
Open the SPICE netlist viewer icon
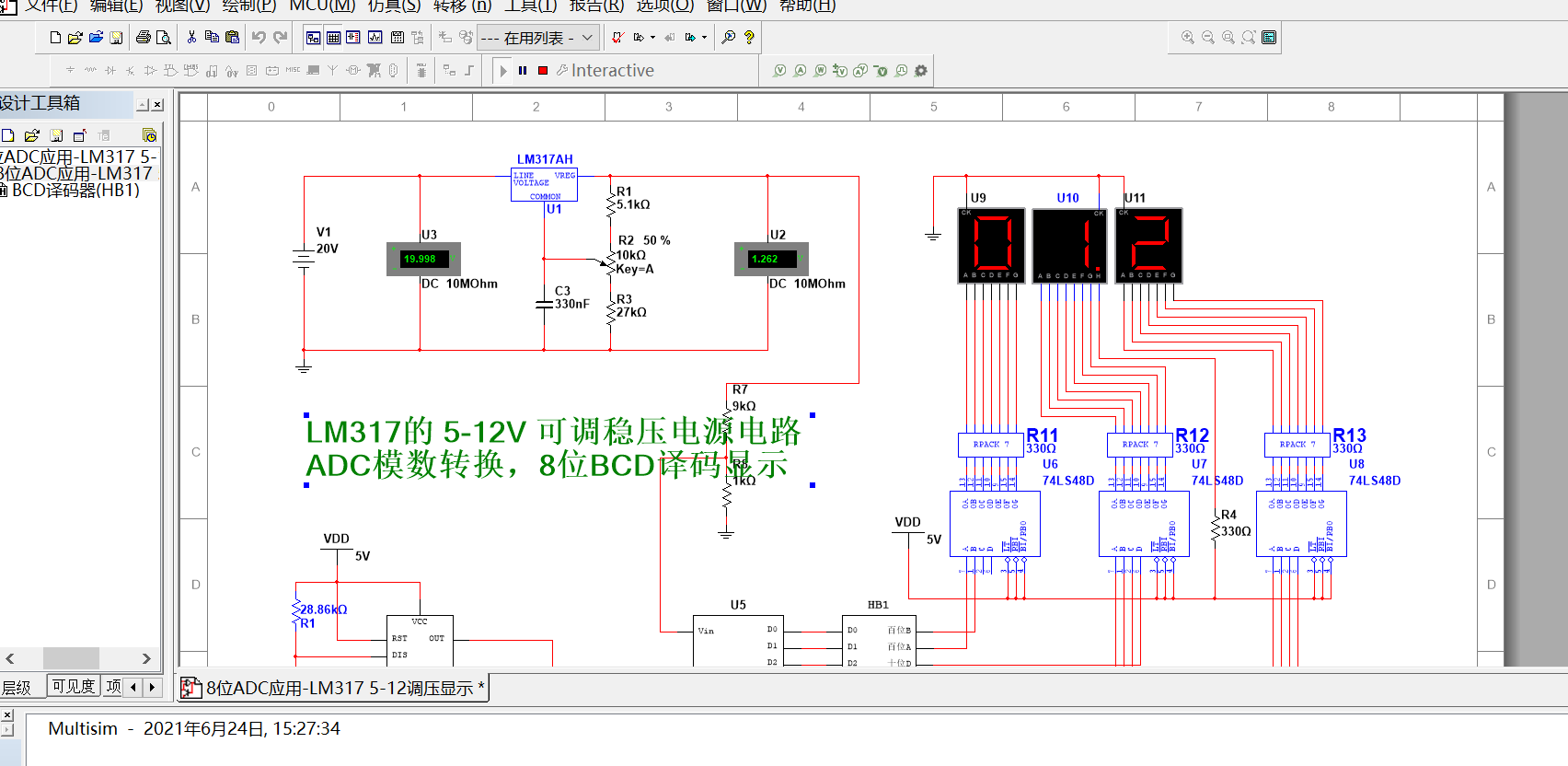(x=353, y=38)
